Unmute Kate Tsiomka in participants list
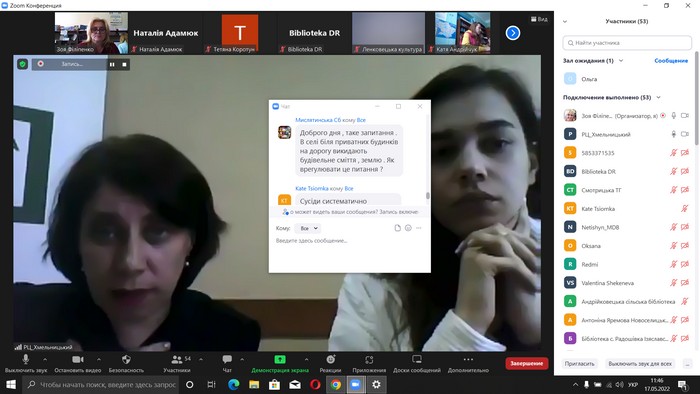This screenshot has width=700, height=394. (x=684, y=208)
